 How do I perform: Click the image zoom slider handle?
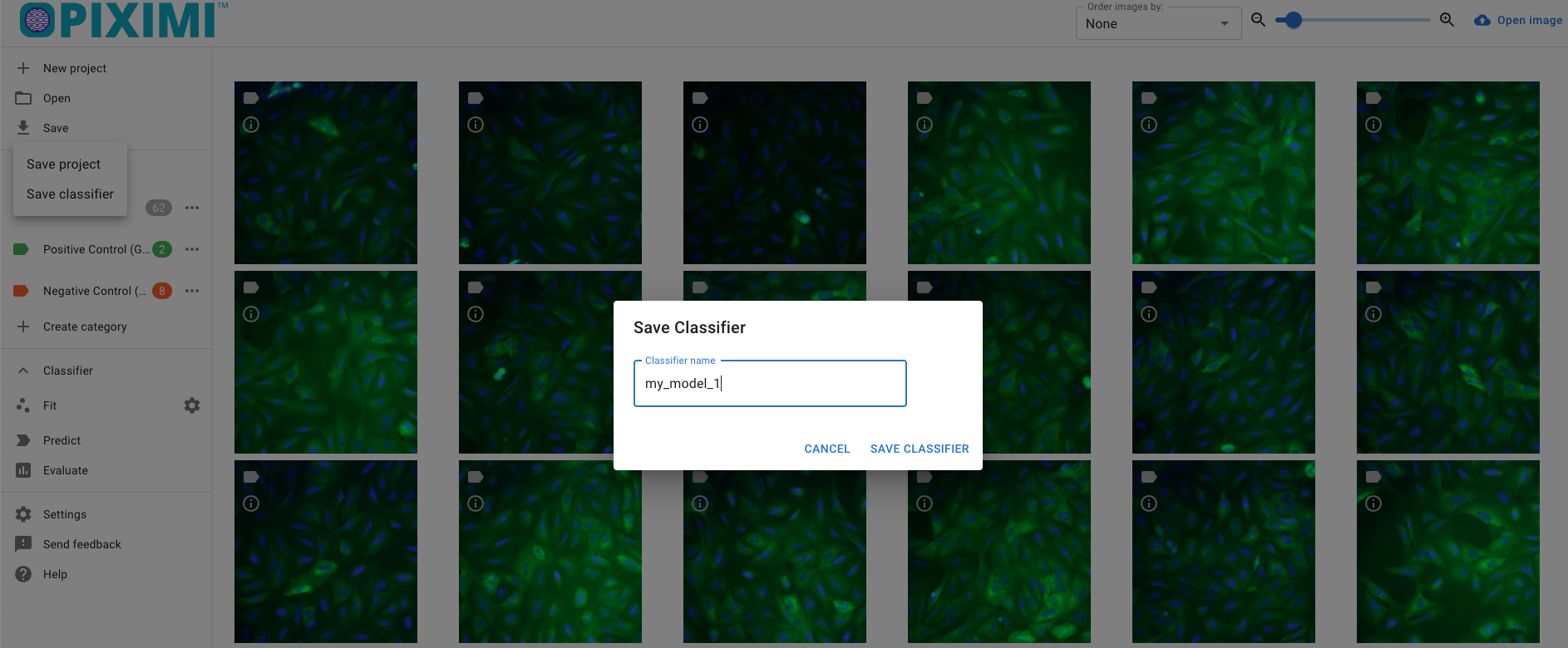coord(1293,20)
